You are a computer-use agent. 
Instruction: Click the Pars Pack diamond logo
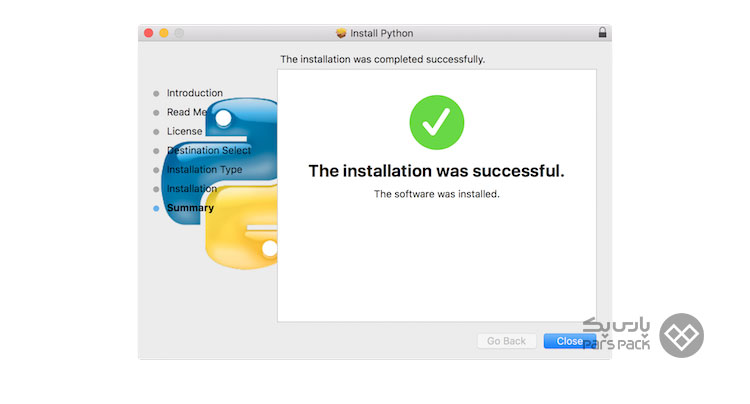[682, 335]
